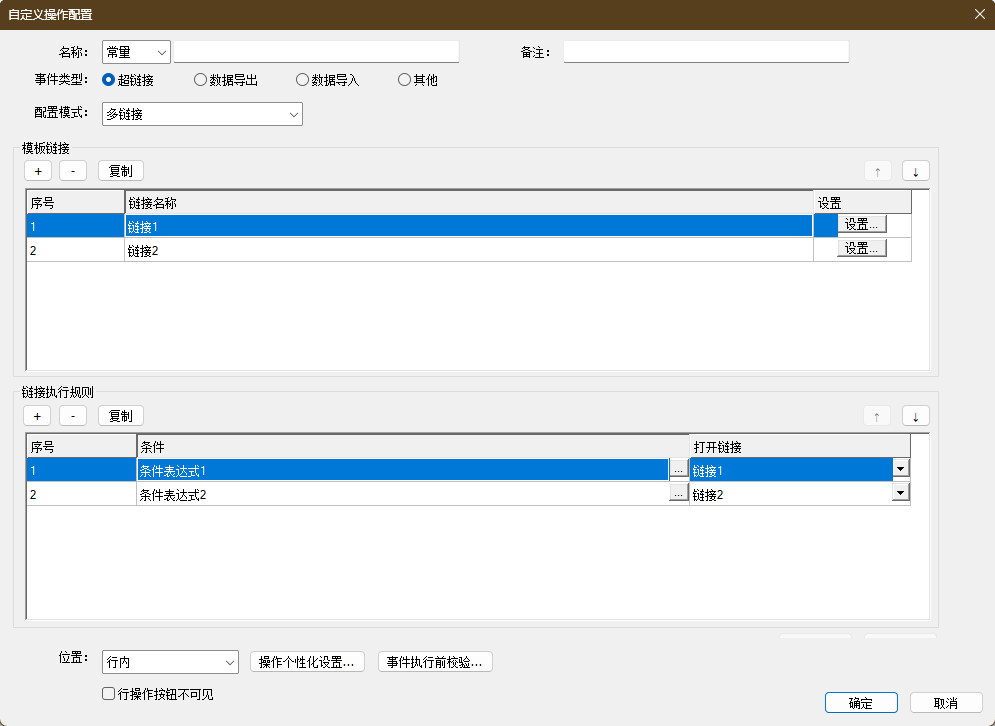Expand 位置 dropdown showing 行内
This screenshot has width=995, height=726.
point(170,661)
